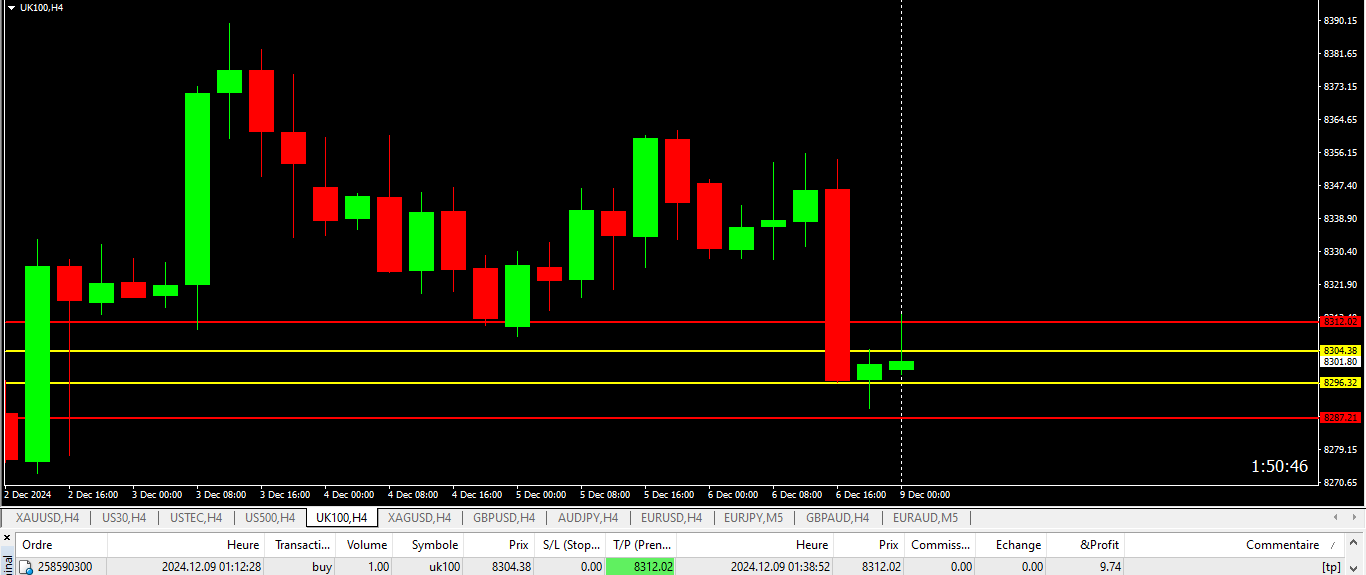The image size is (1366, 575).
Task: Click the 8390.15 price scale value
Action: (x=1340, y=21)
